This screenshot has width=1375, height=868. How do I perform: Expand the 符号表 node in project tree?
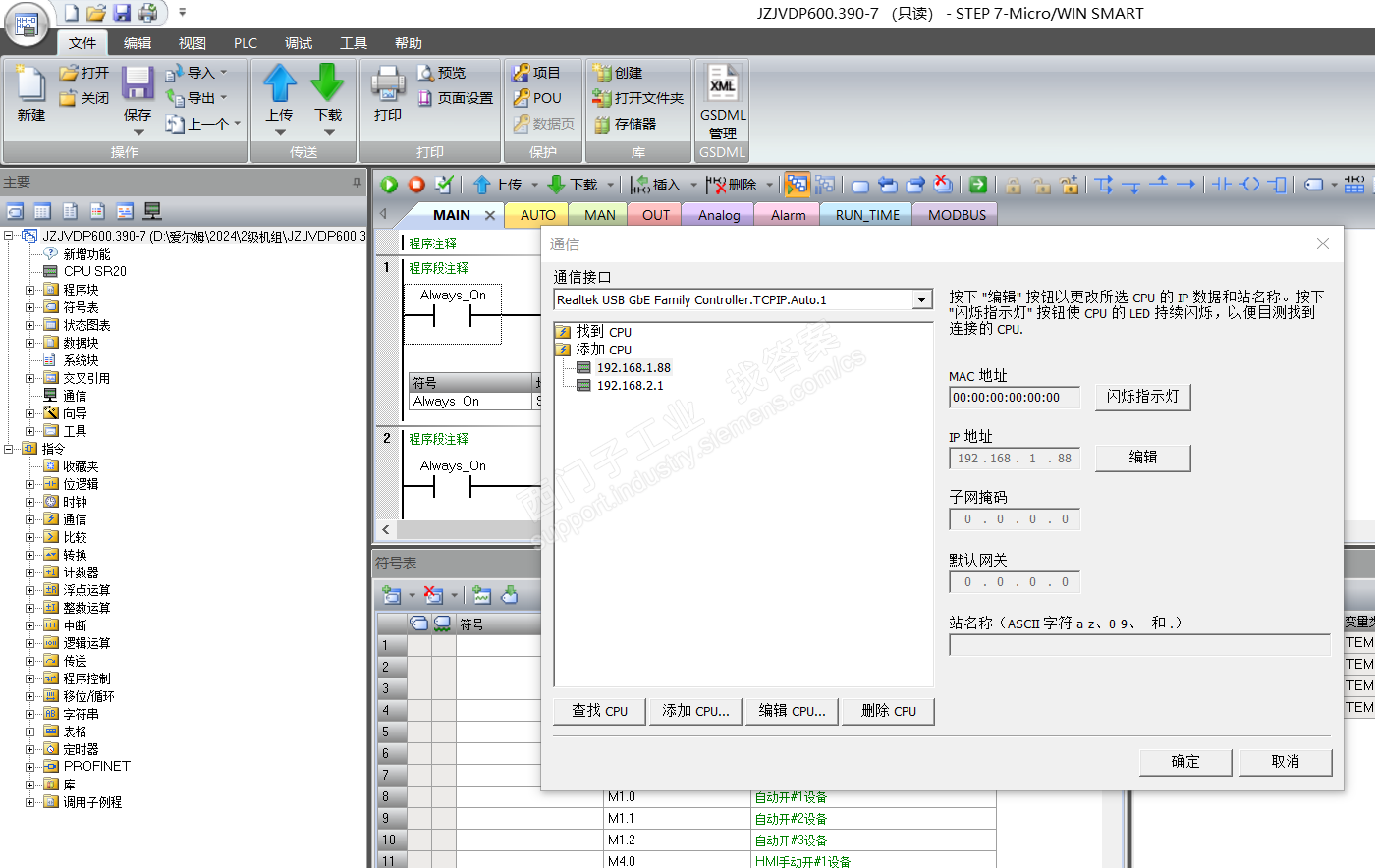pyautogui.click(x=29, y=307)
